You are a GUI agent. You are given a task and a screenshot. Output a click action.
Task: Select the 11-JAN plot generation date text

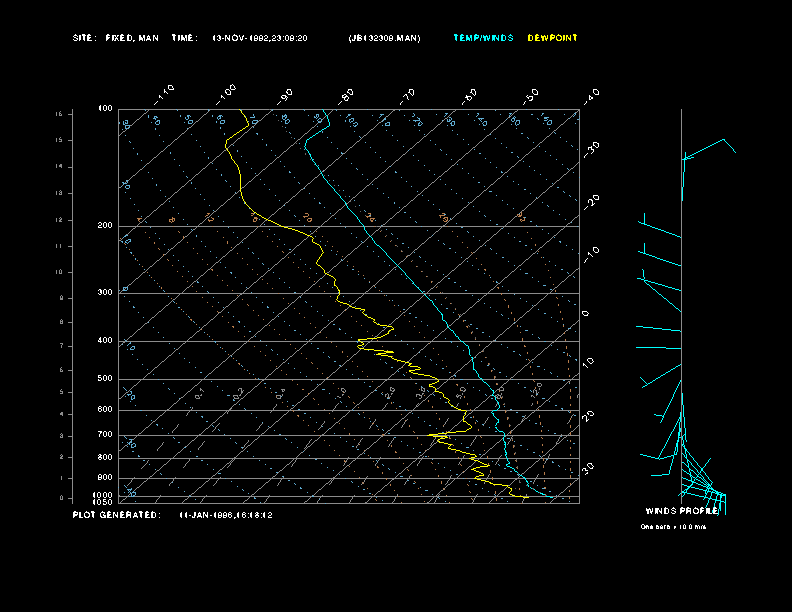(x=226, y=515)
